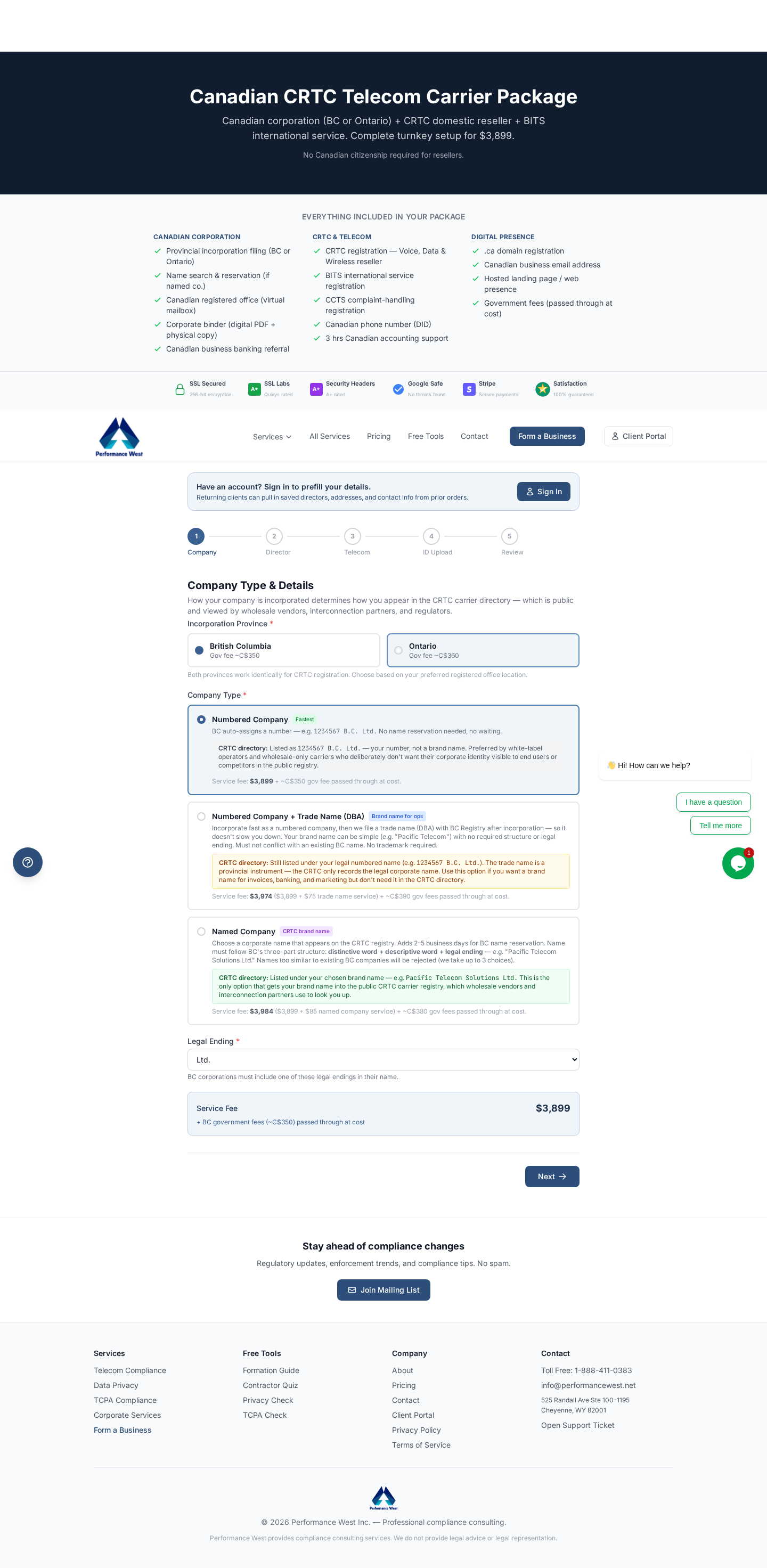Go to Free Tools in navigation

[426, 436]
